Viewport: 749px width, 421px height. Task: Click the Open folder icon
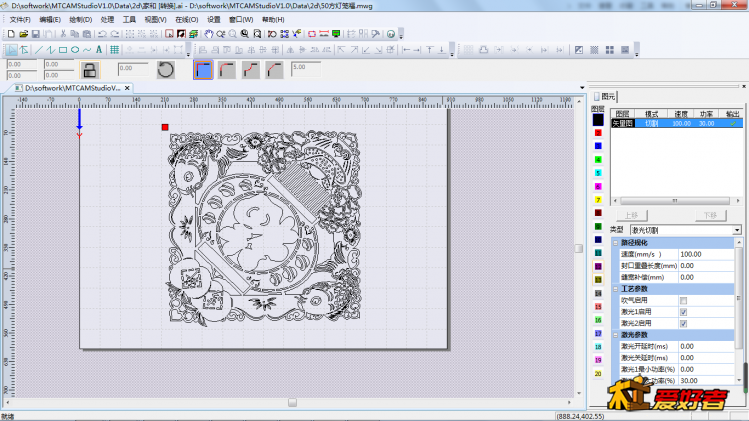pos(23,34)
